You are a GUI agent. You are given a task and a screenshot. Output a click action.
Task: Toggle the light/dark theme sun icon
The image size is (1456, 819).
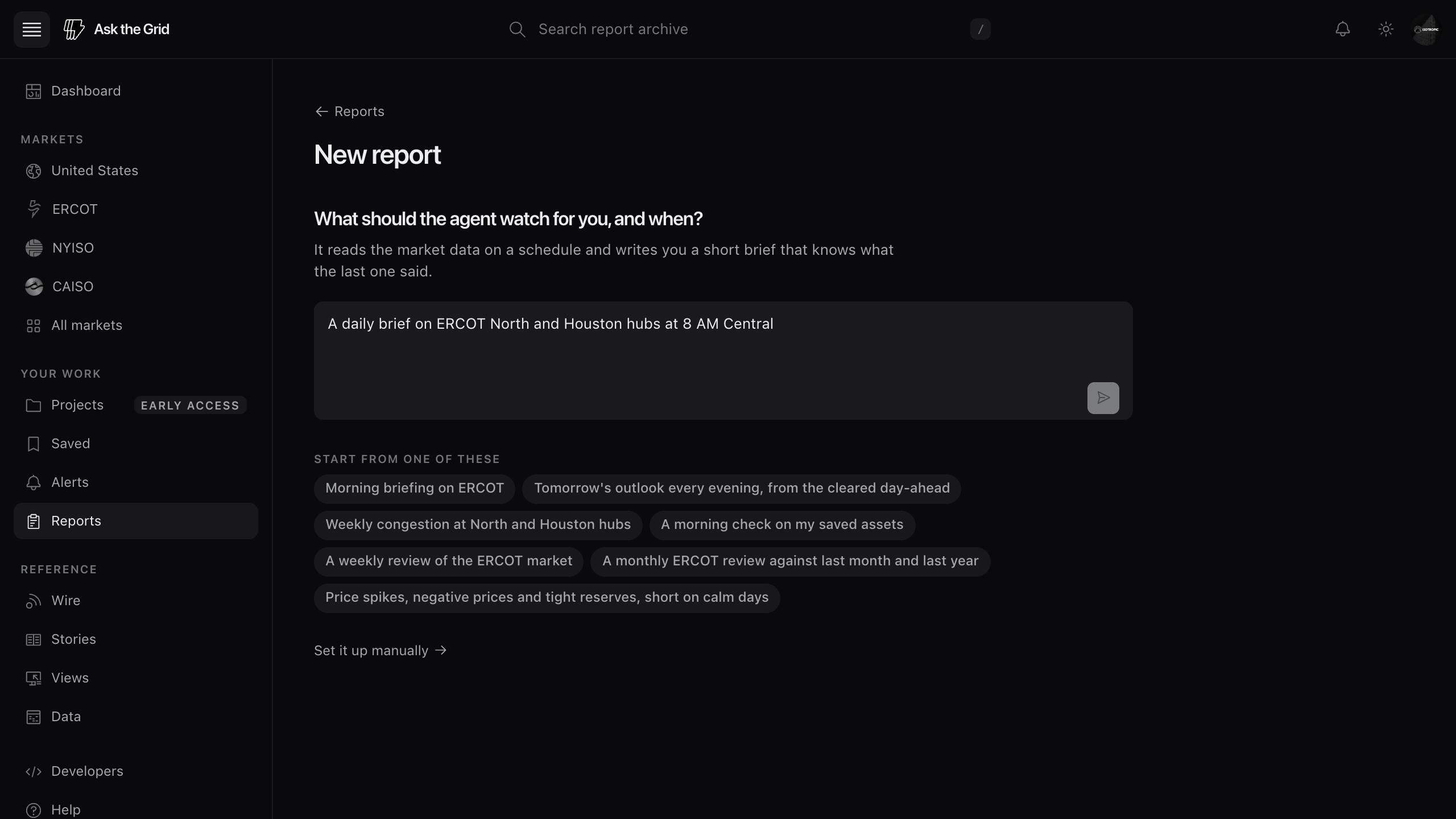coord(1386,30)
